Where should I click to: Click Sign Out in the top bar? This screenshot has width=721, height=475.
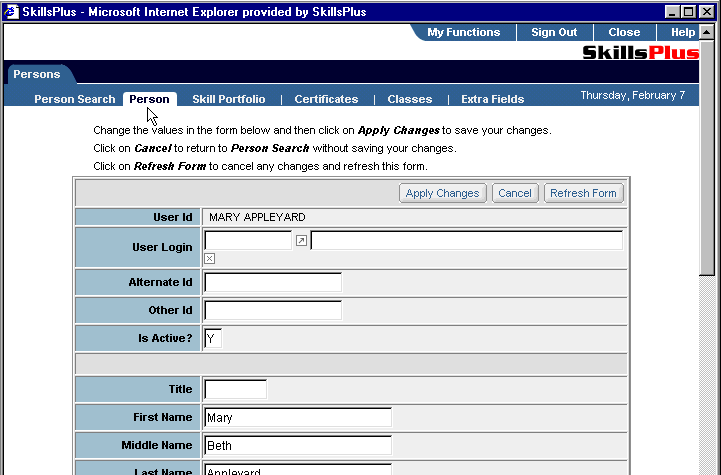click(x=554, y=32)
